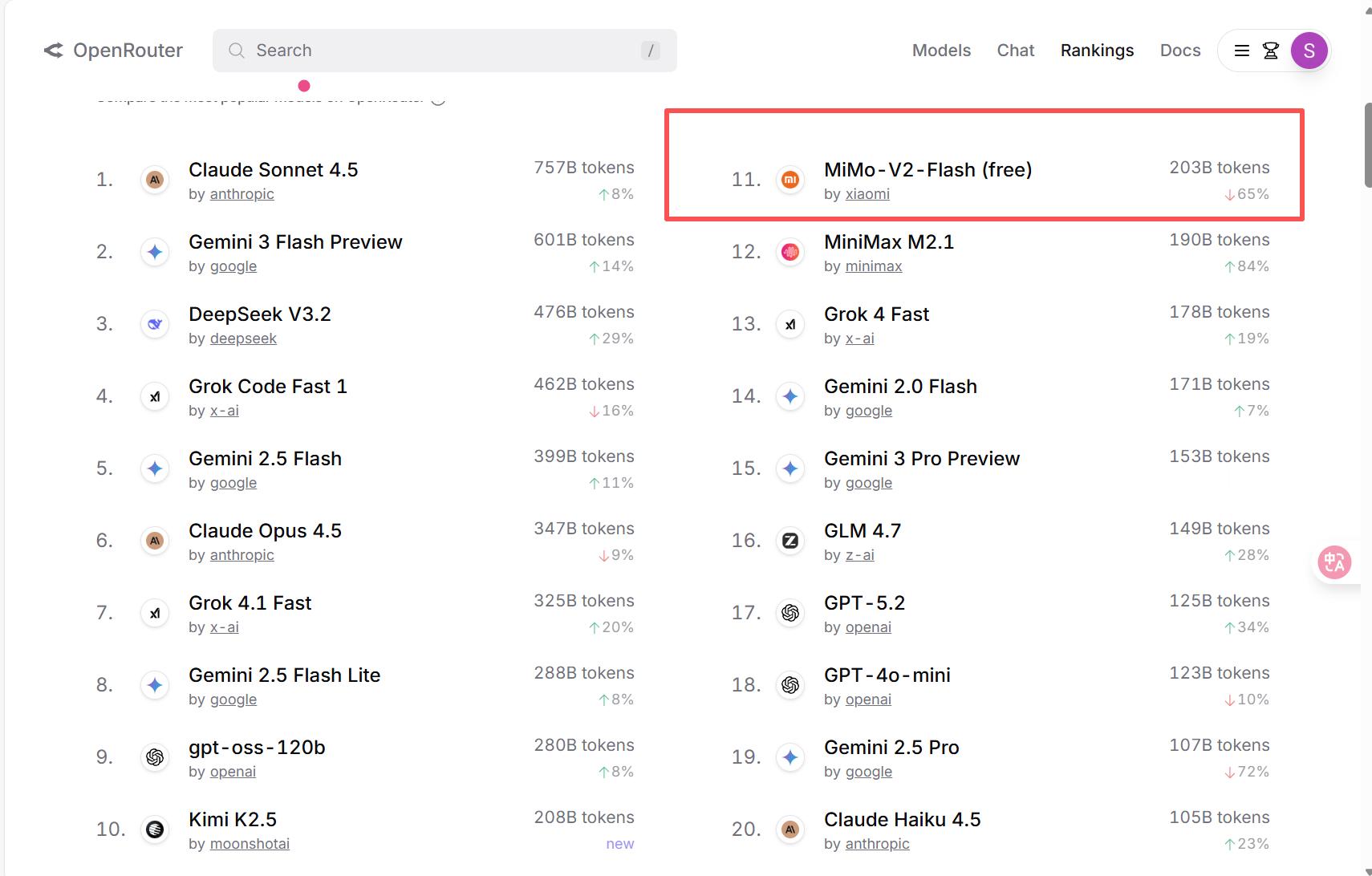Click the trophy icon in the header
The height and width of the screenshot is (876, 1372).
pyautogui.click(x=1271, y=51)
